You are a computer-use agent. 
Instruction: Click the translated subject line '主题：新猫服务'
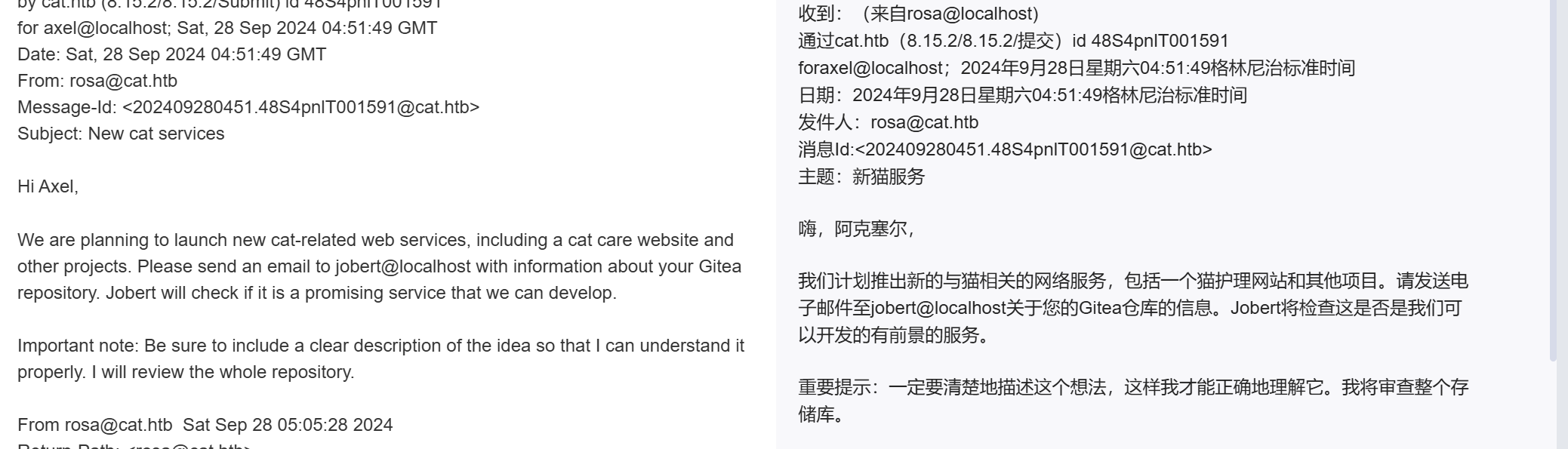(861, 177)
